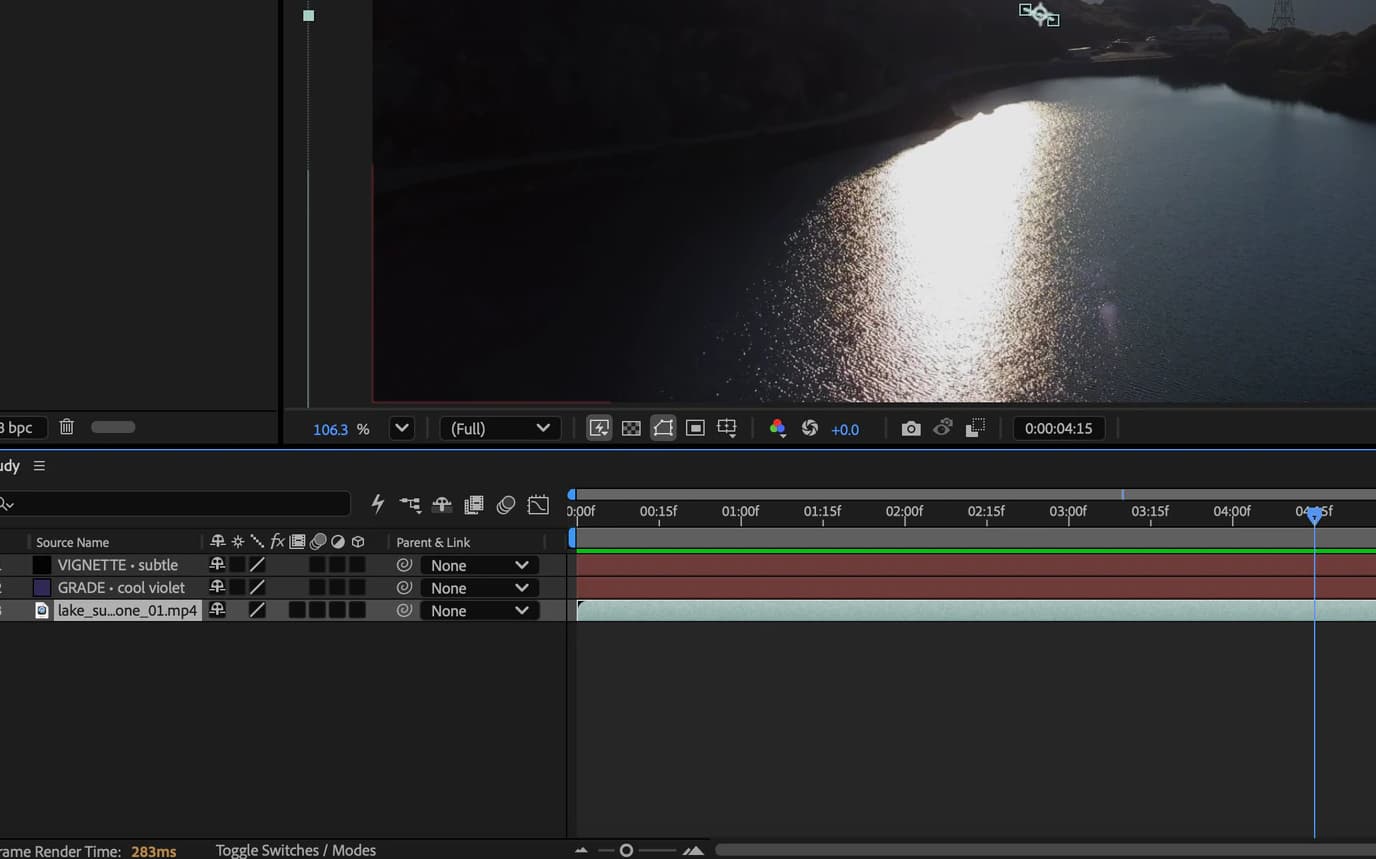Click the 283ms frame render time value
1376x859 pixels.
[153, 851]
